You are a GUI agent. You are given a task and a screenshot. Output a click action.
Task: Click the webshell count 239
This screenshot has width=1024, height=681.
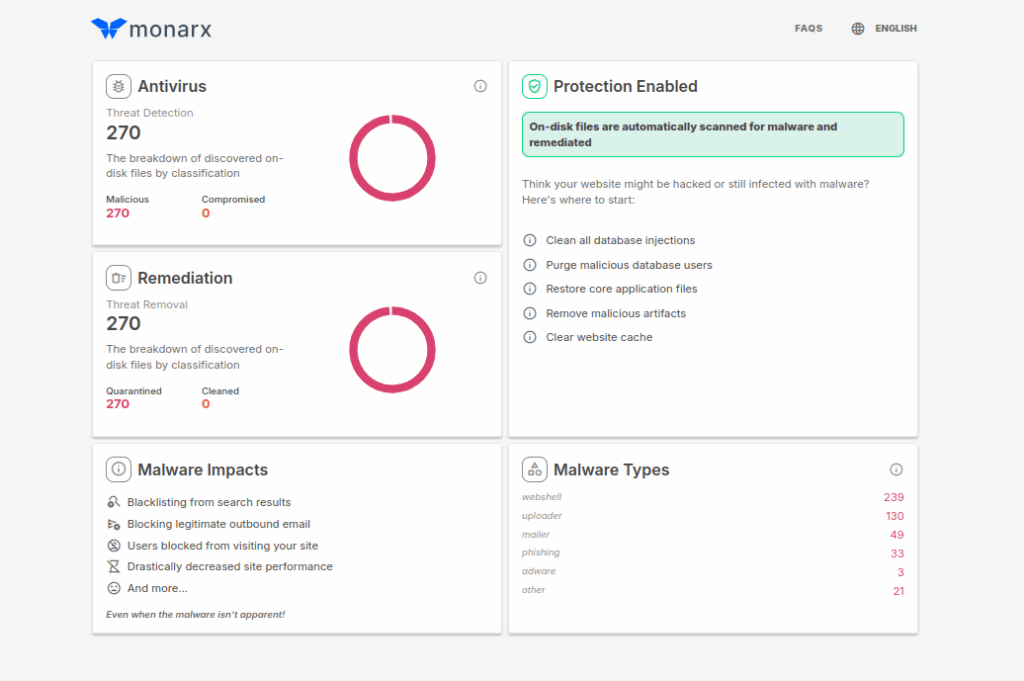pos(893,497)
